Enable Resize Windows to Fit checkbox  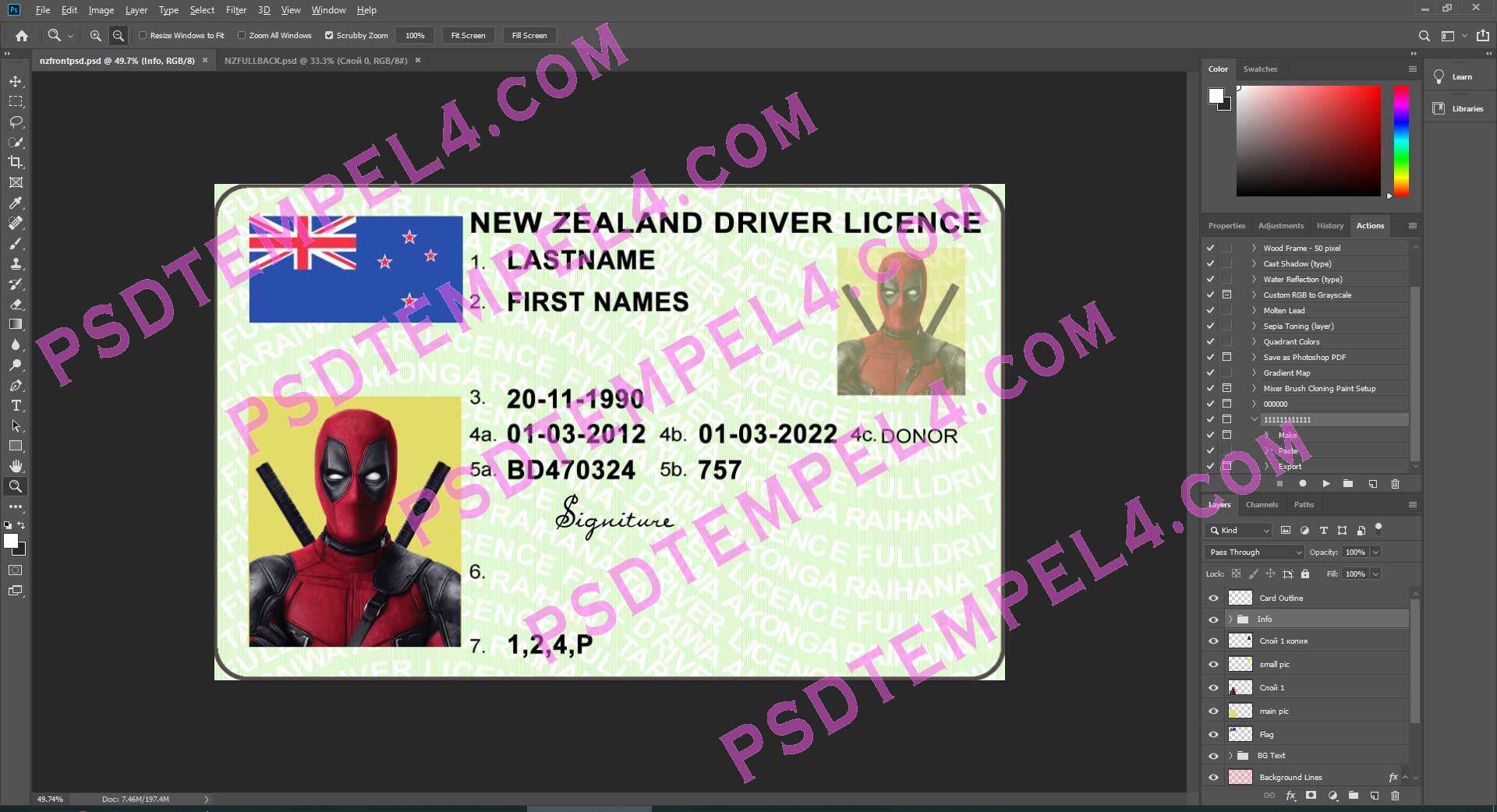pos(143,36)
